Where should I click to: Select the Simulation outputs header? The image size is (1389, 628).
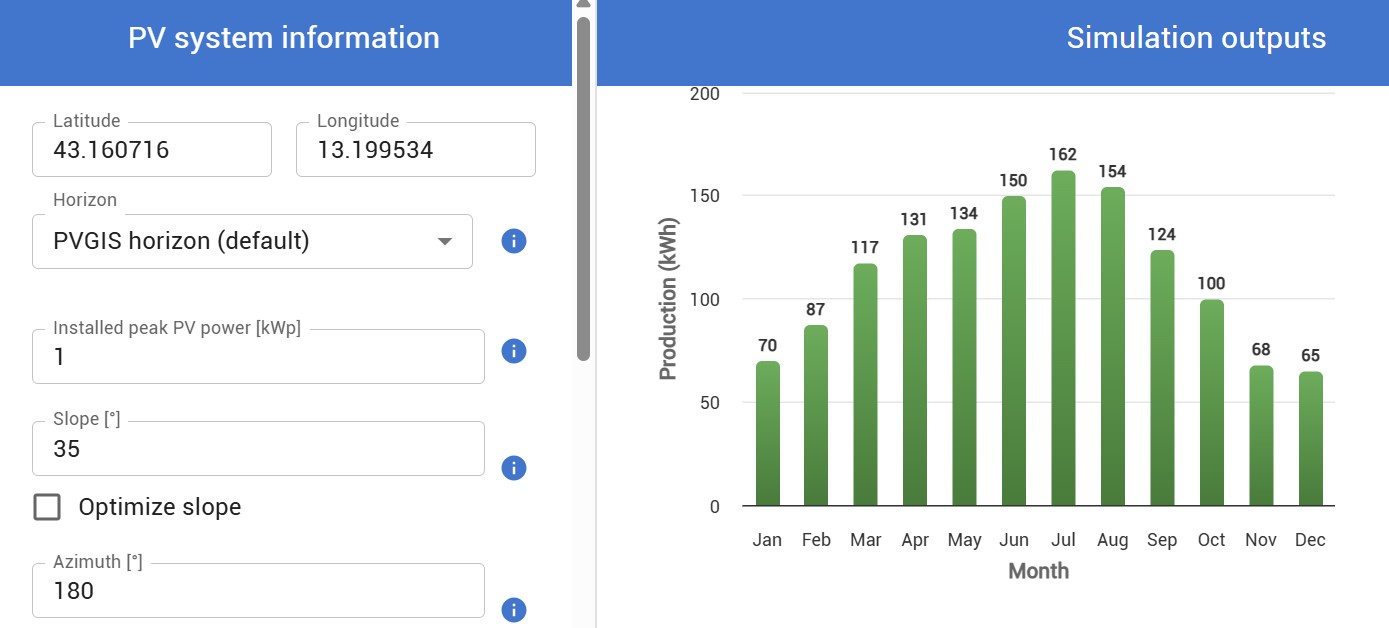tap(1196, 38)
